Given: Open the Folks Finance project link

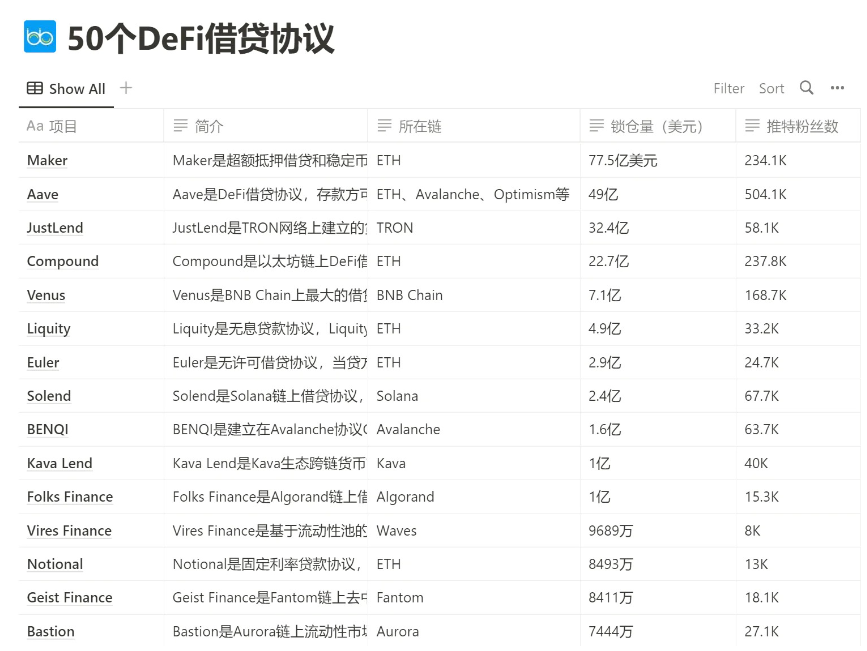Looking at the screenshot, I should 70,497.
